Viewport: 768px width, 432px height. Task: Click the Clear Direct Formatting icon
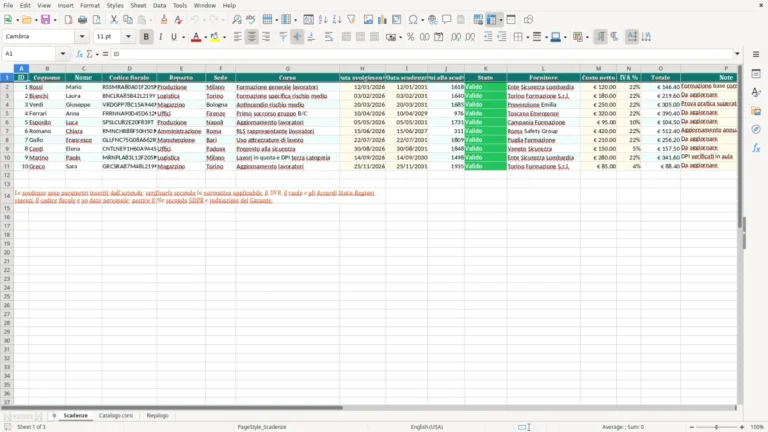click(x=178, y=20)
